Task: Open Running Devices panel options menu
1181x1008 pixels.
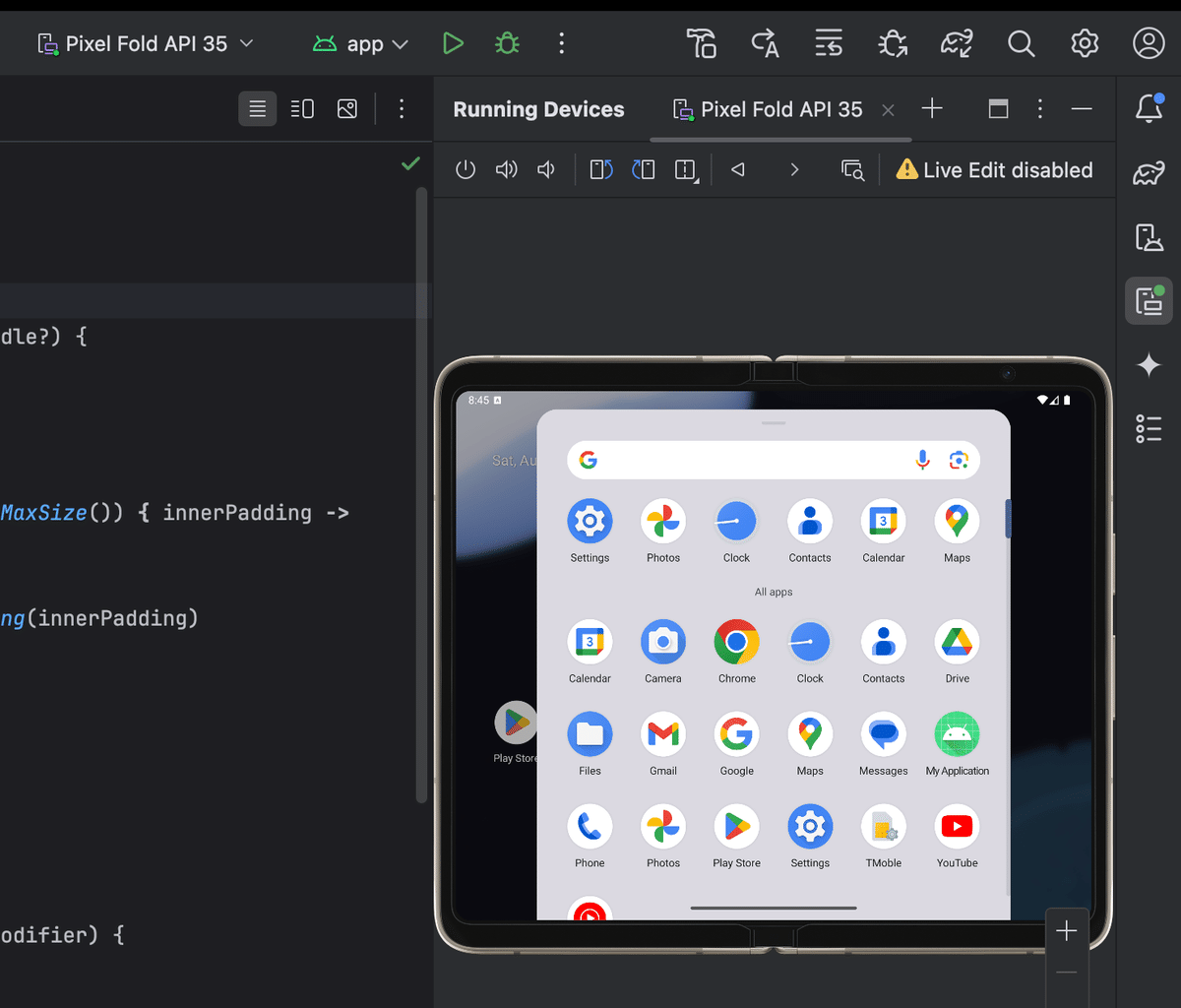Action: pyautogui.click(x=1040, y=109)
